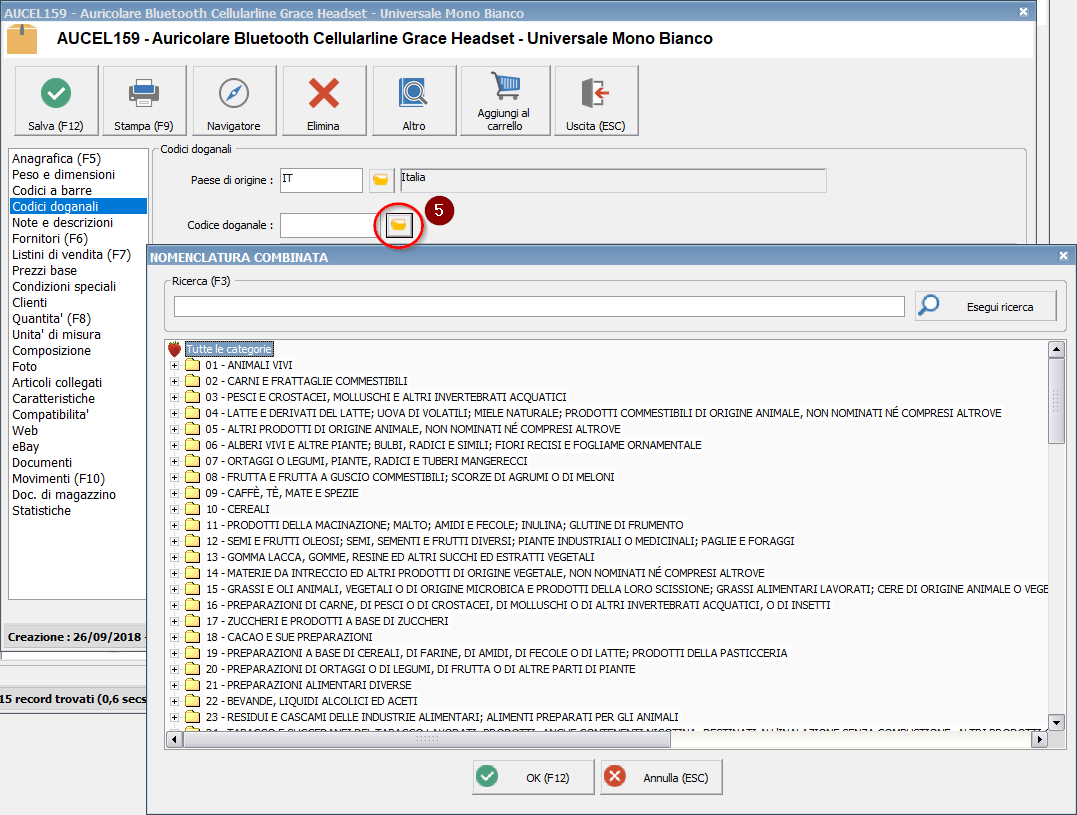
Task: Expand the 18 - CACAO E SUE PREPARAZIONI node
Action: (175, 637)
